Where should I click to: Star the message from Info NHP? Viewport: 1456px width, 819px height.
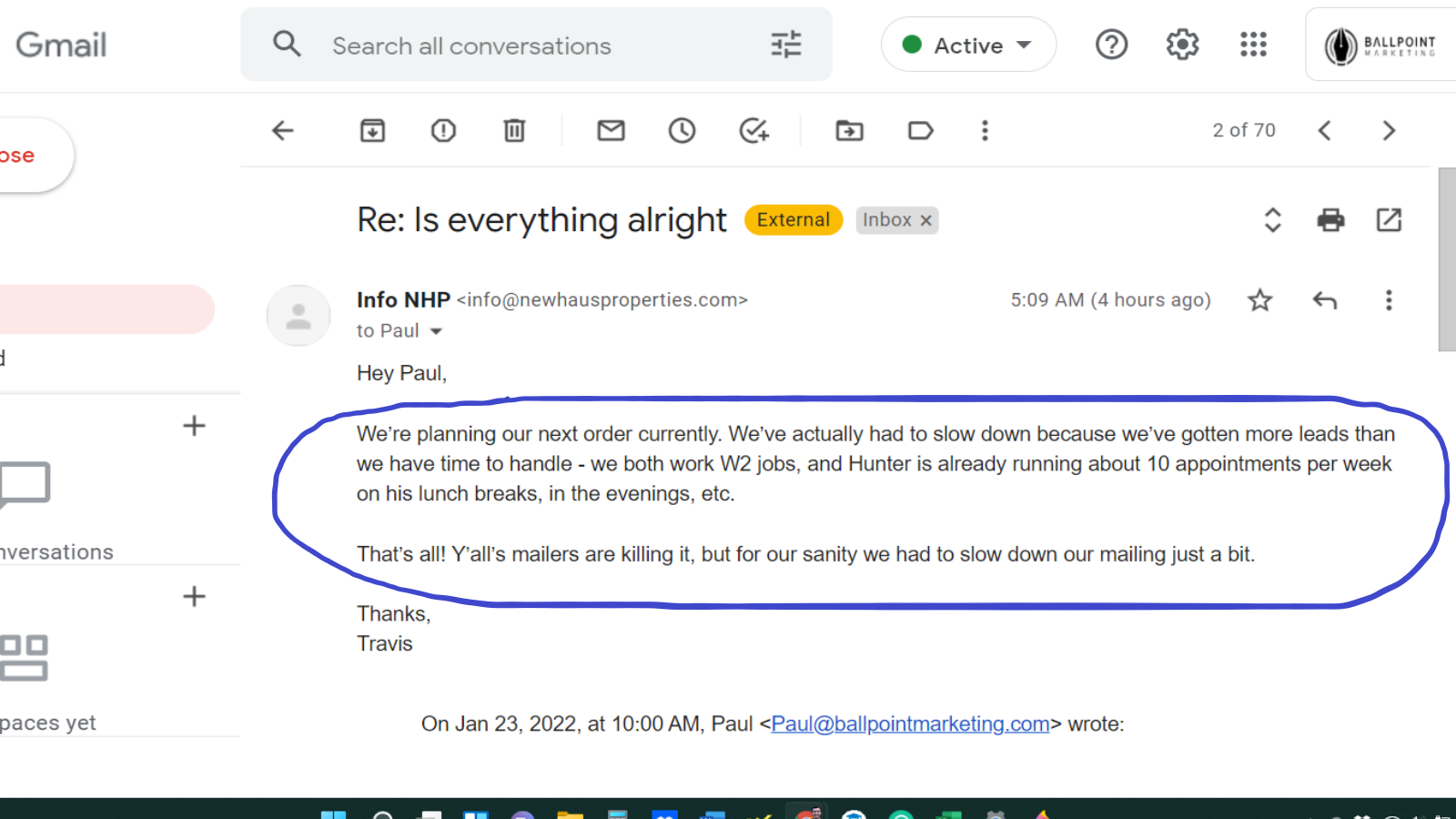coord(1259,300)
